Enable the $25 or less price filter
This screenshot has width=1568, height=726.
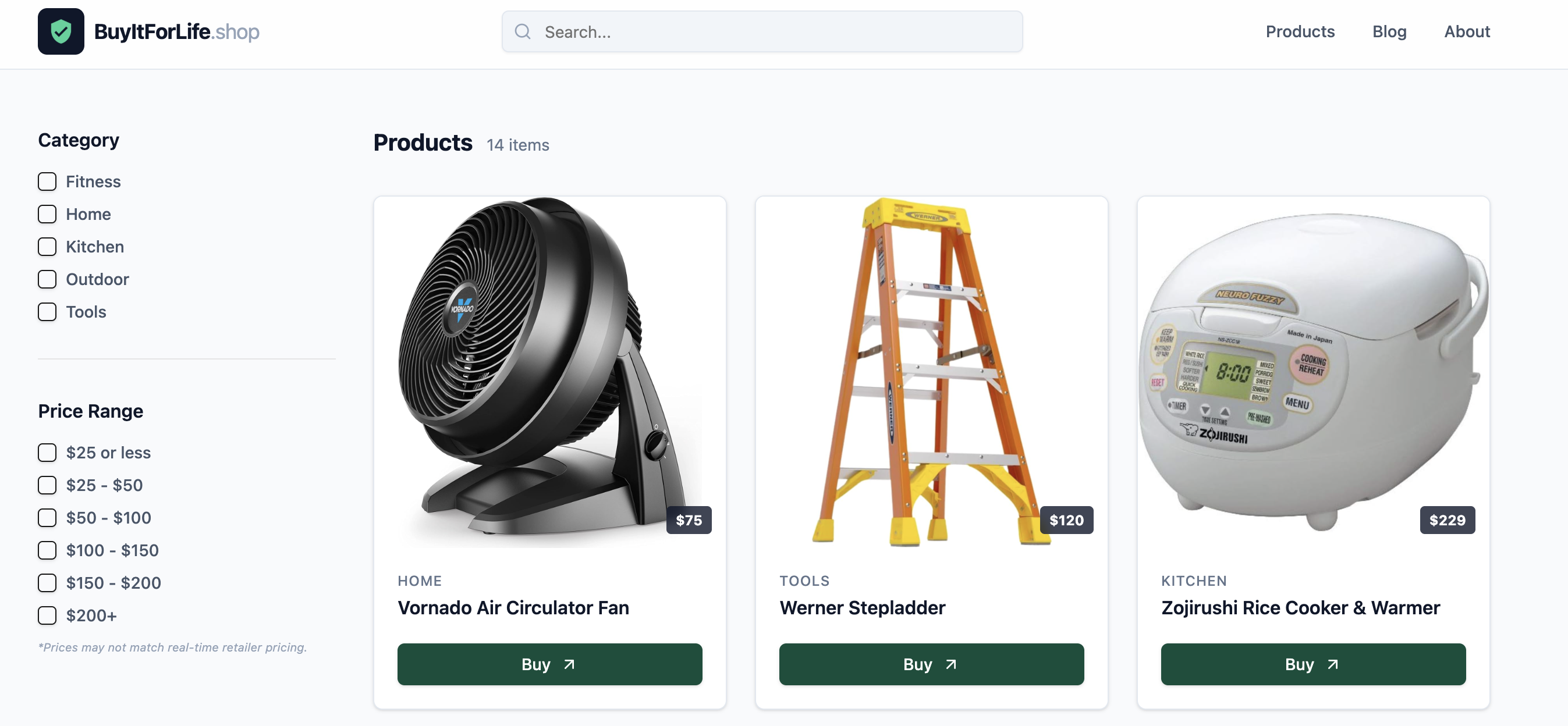tap(47, 453)
